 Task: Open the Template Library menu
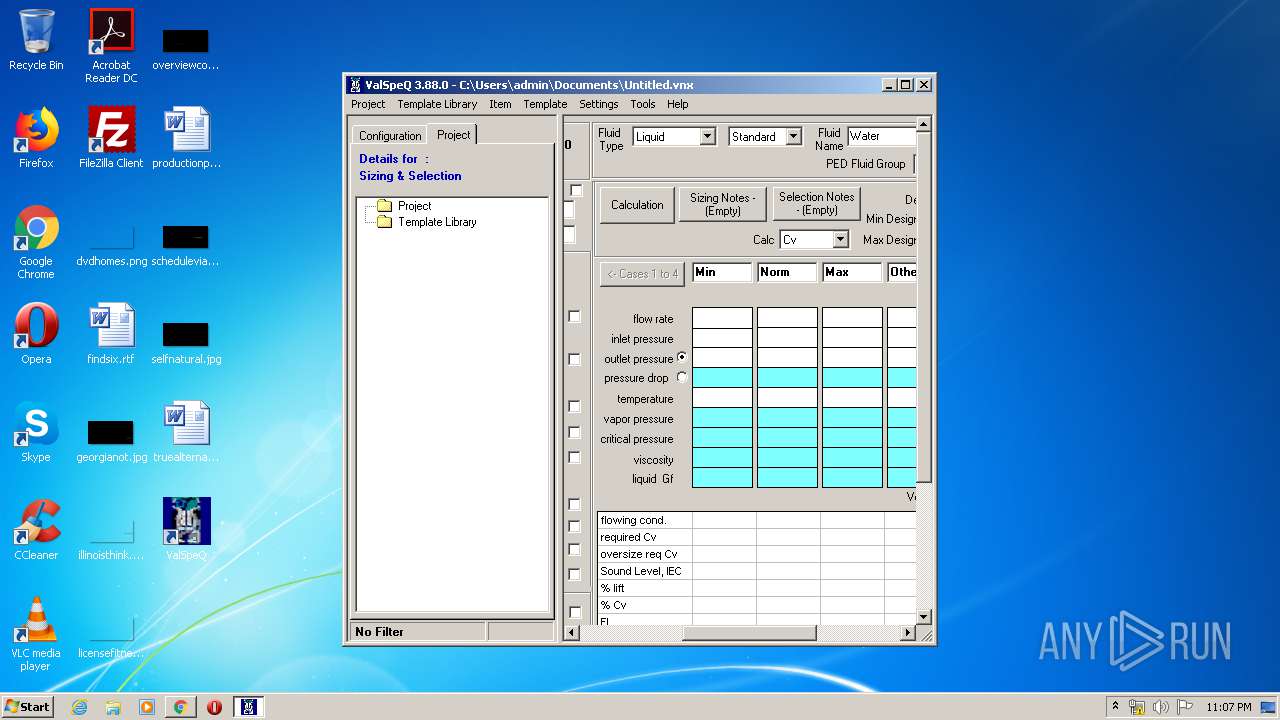click(437, 104)
